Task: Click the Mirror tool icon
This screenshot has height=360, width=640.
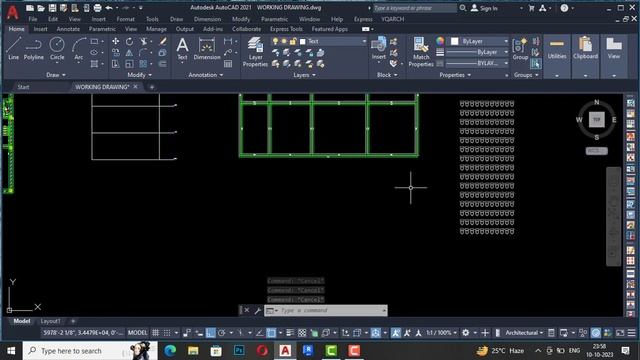Action: click(x=129, y=53)
